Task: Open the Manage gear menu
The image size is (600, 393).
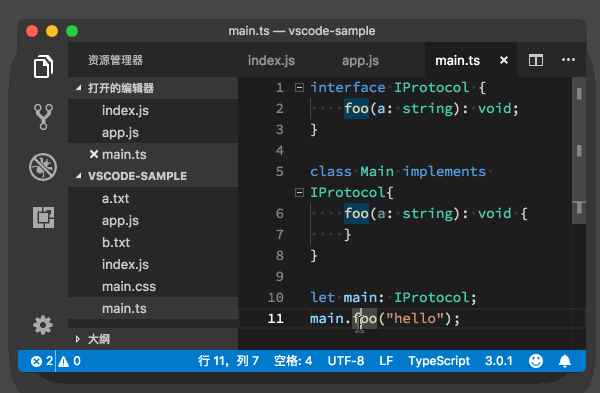Action: (43, 325)
